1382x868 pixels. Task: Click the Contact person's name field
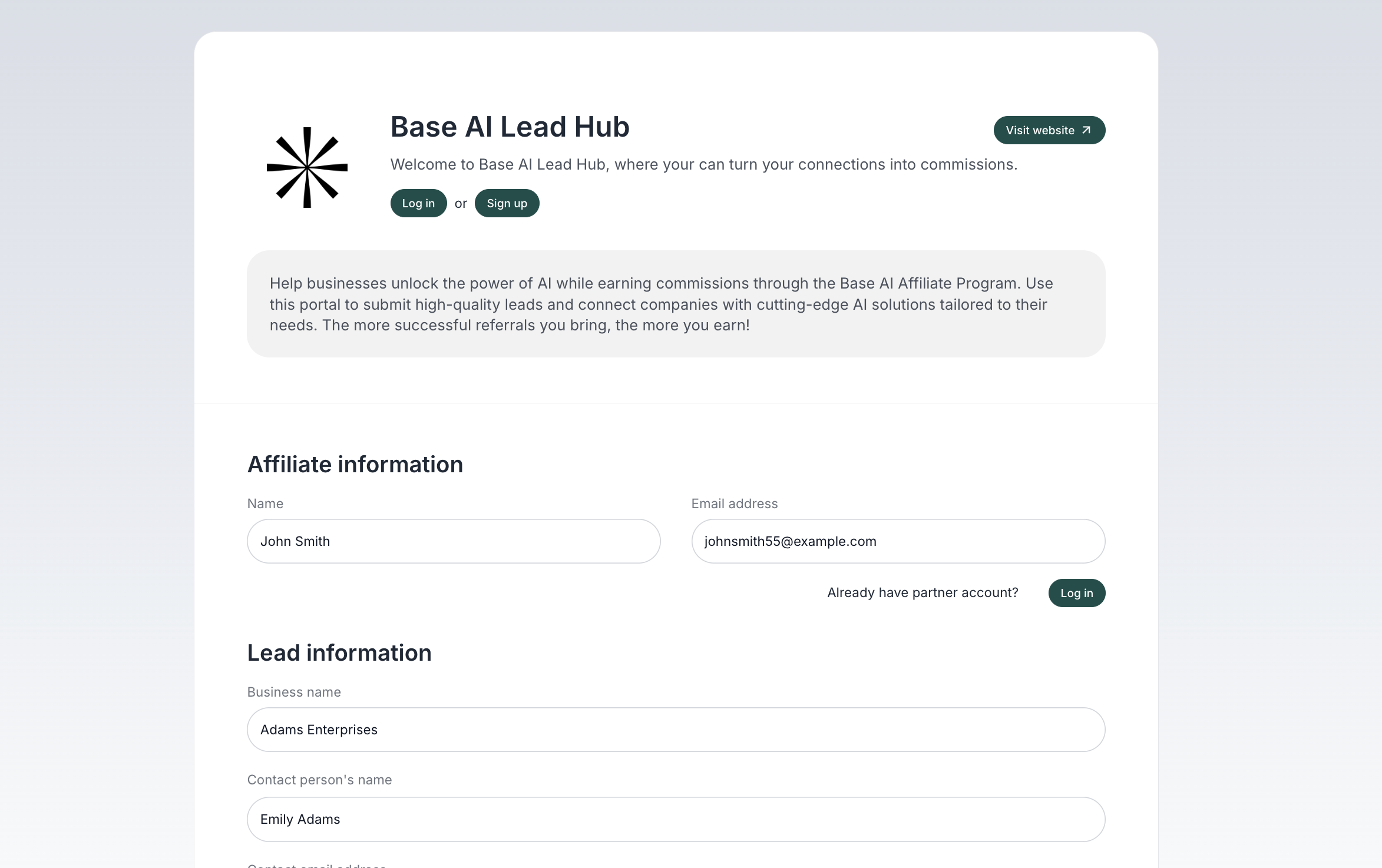pos(676,819)
